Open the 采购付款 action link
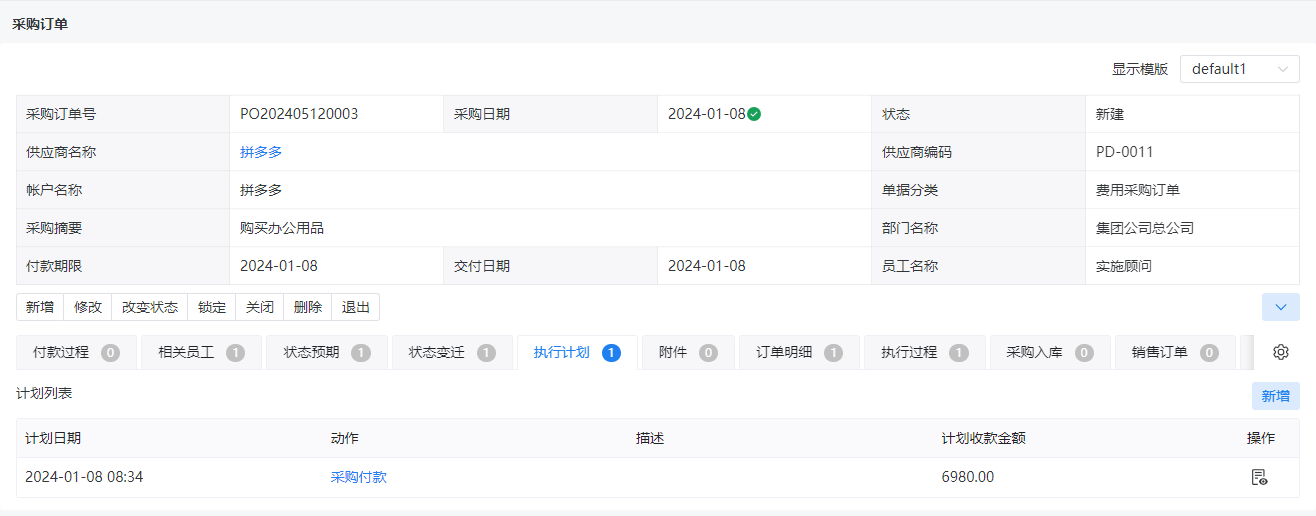This screenshot has height=516, width=1316. (x=359, y=477)
